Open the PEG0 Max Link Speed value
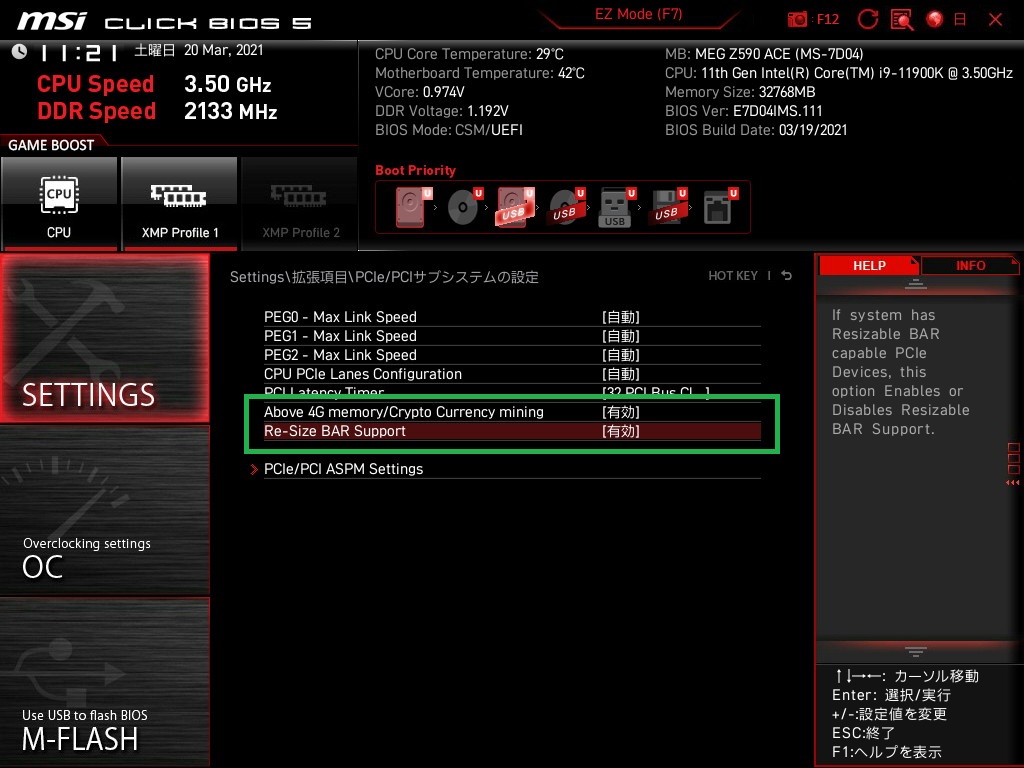Screen dimensions: 1024x768 coord(620,317)
